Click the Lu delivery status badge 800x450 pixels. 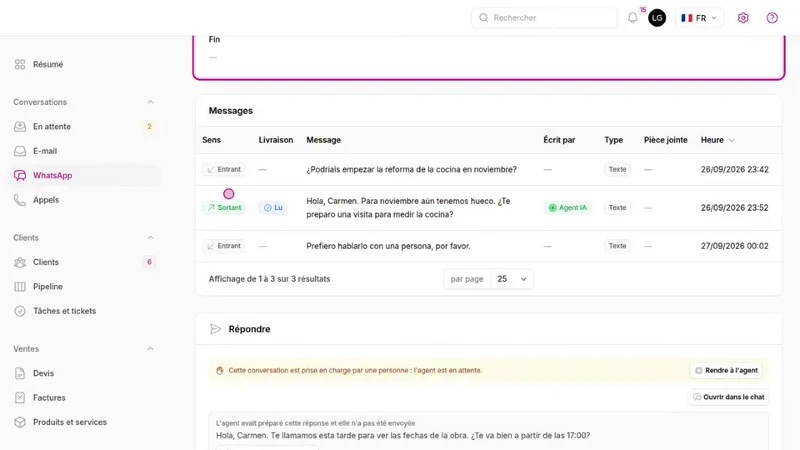(x=272, y=208)
